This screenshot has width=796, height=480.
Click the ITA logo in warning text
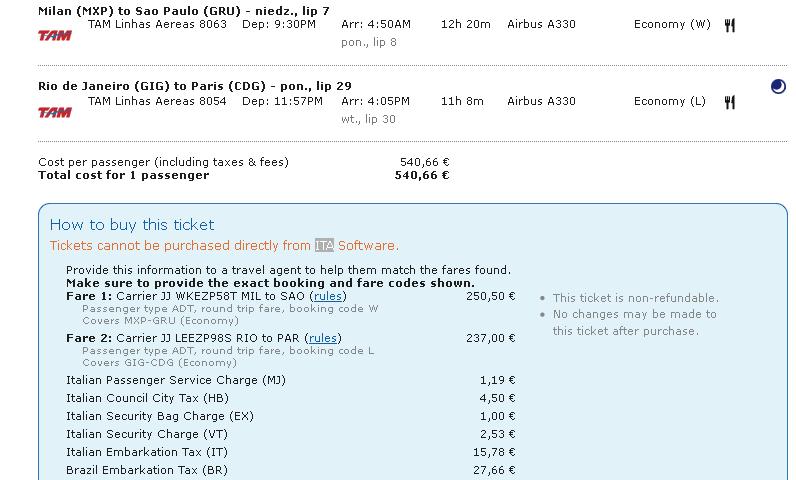pos(324,246)
